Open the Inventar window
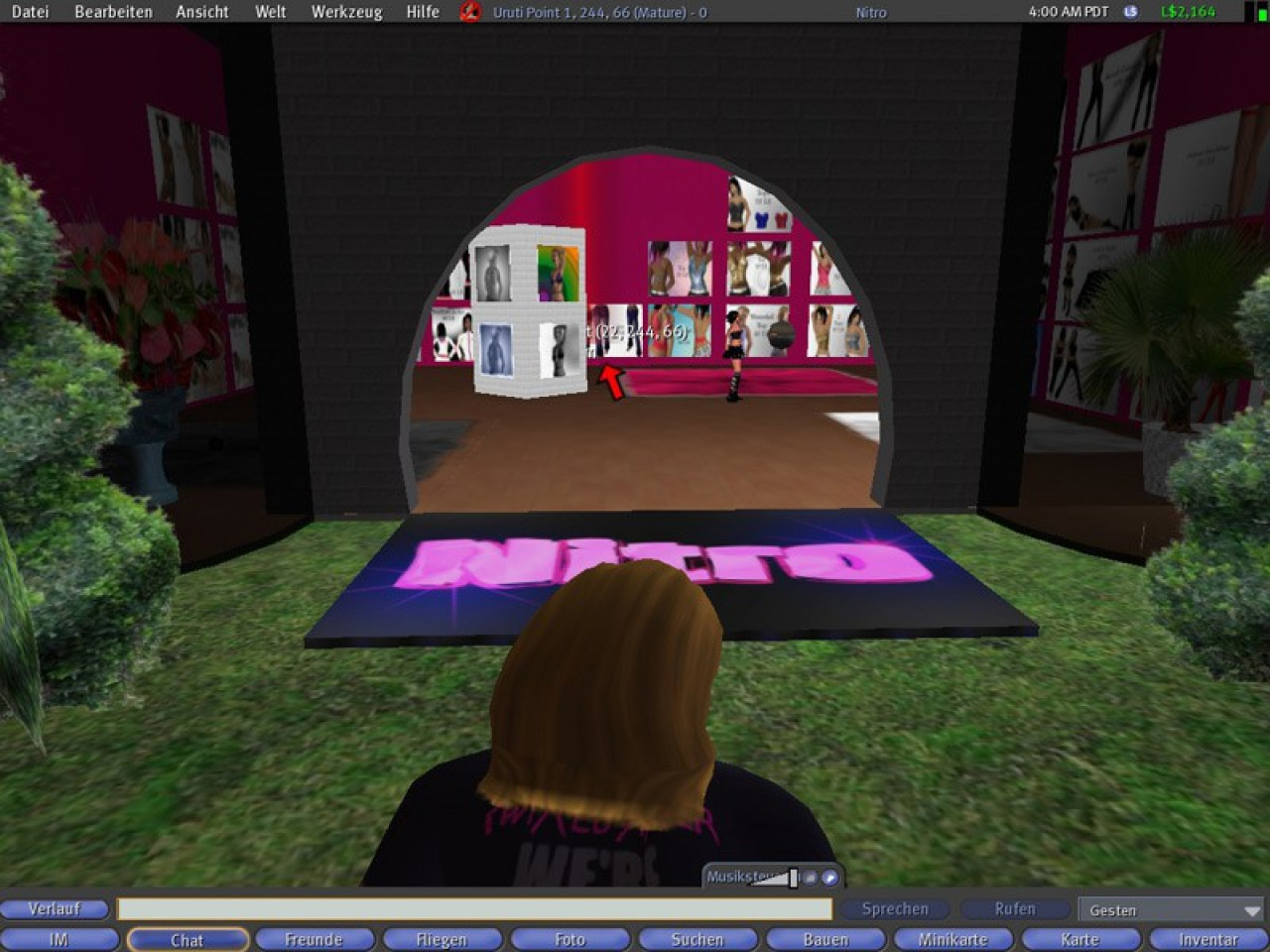 pyautogui.click(x=1208, y=939)
